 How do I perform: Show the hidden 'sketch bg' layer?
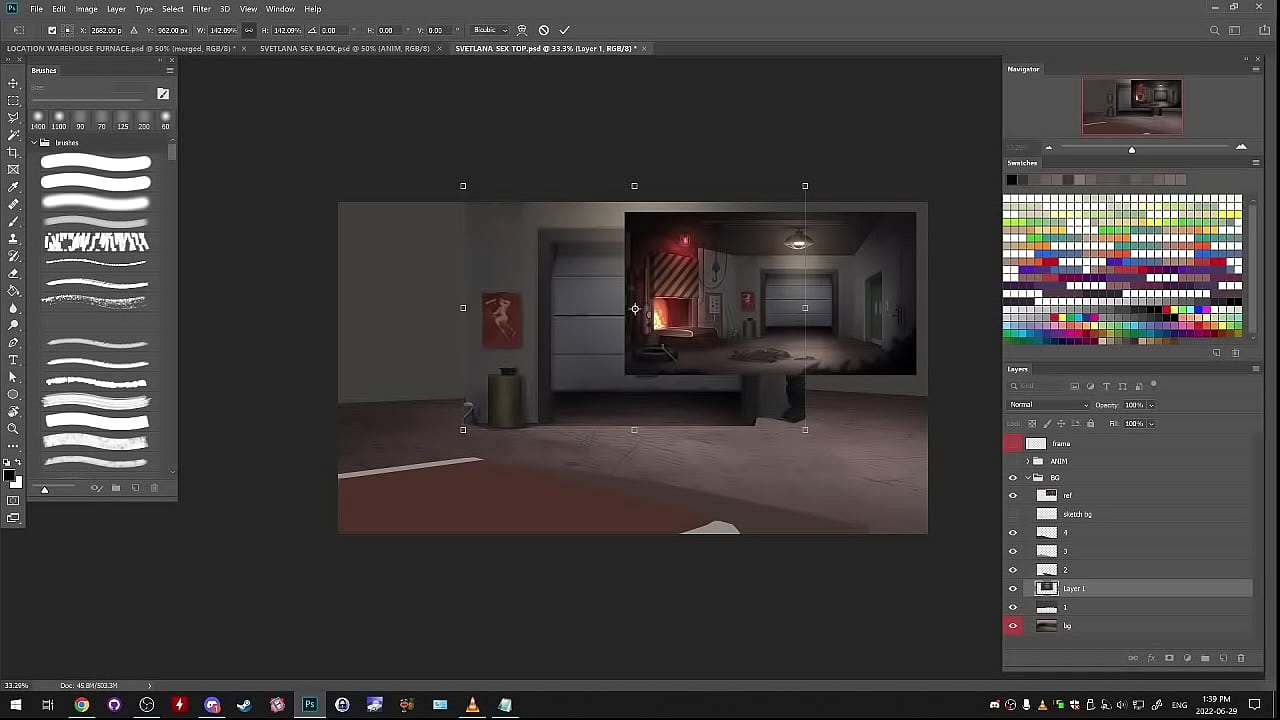(x=1013, y=514)
